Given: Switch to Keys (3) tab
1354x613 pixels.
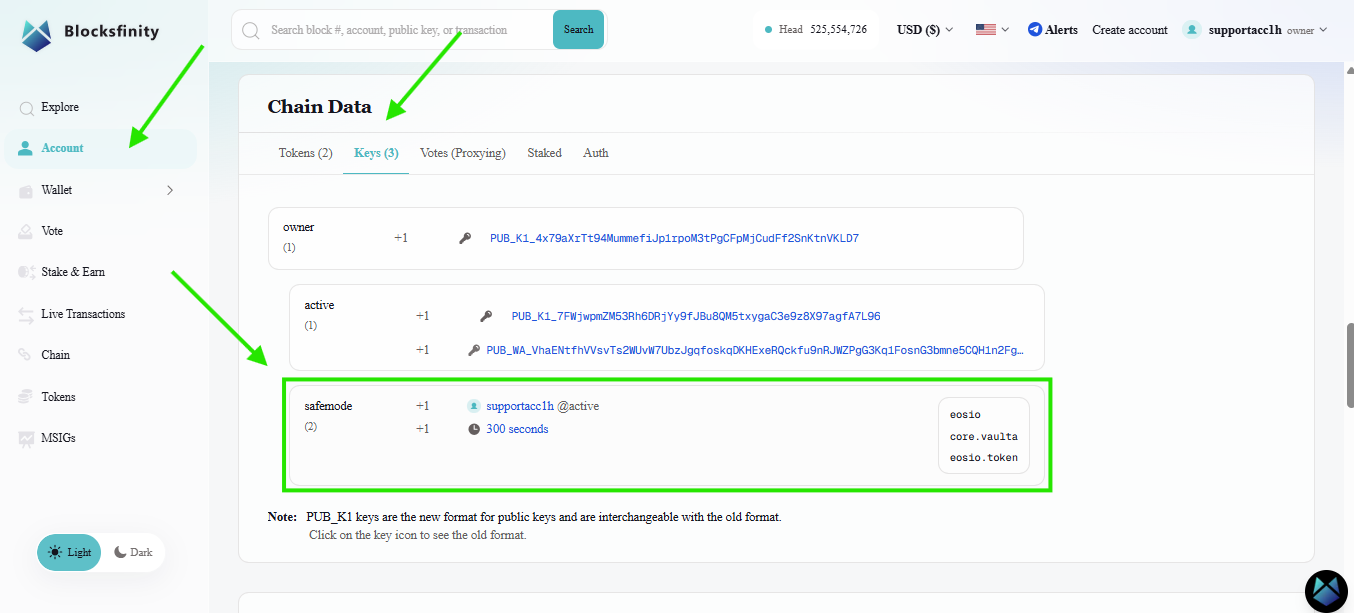Looking at the screenshot, I should pyautogui.click(x=376, y=153).
